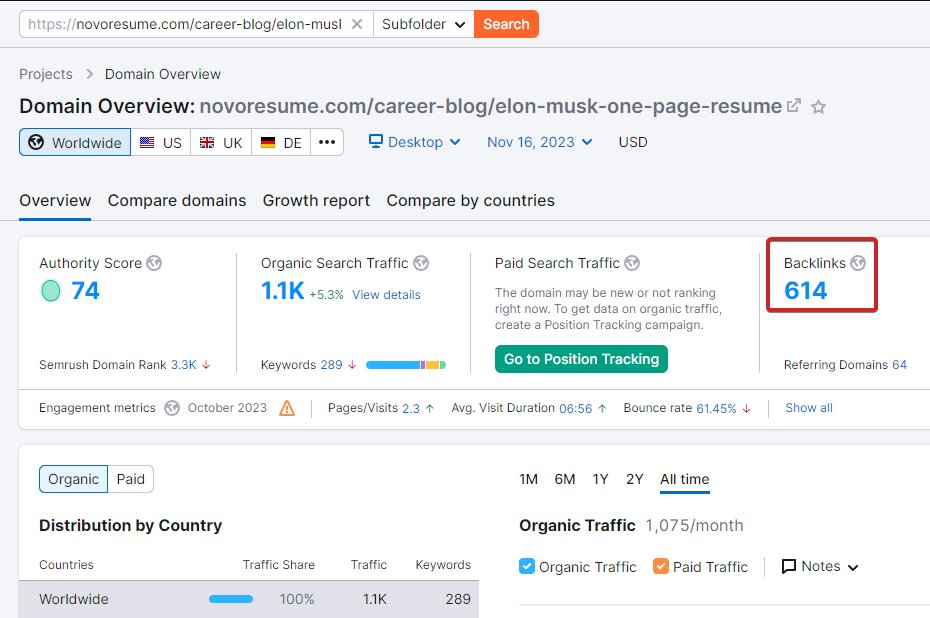930x618 pixels.
Task: Click the Desktop monitor icon
Action: click(376, 141)
